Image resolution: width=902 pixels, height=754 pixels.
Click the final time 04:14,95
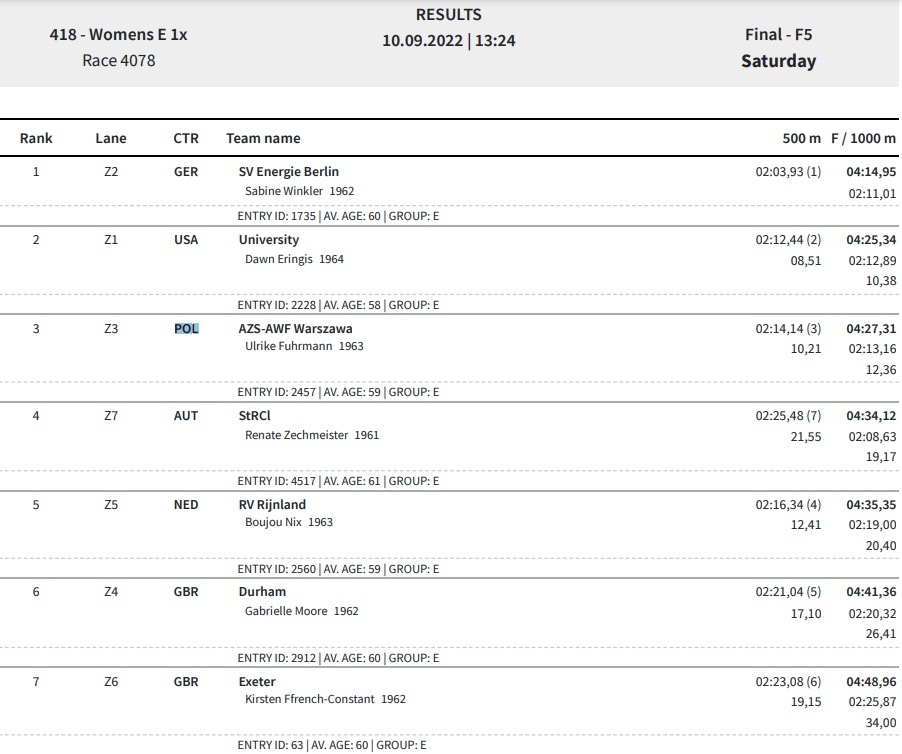tap(871, 171)
